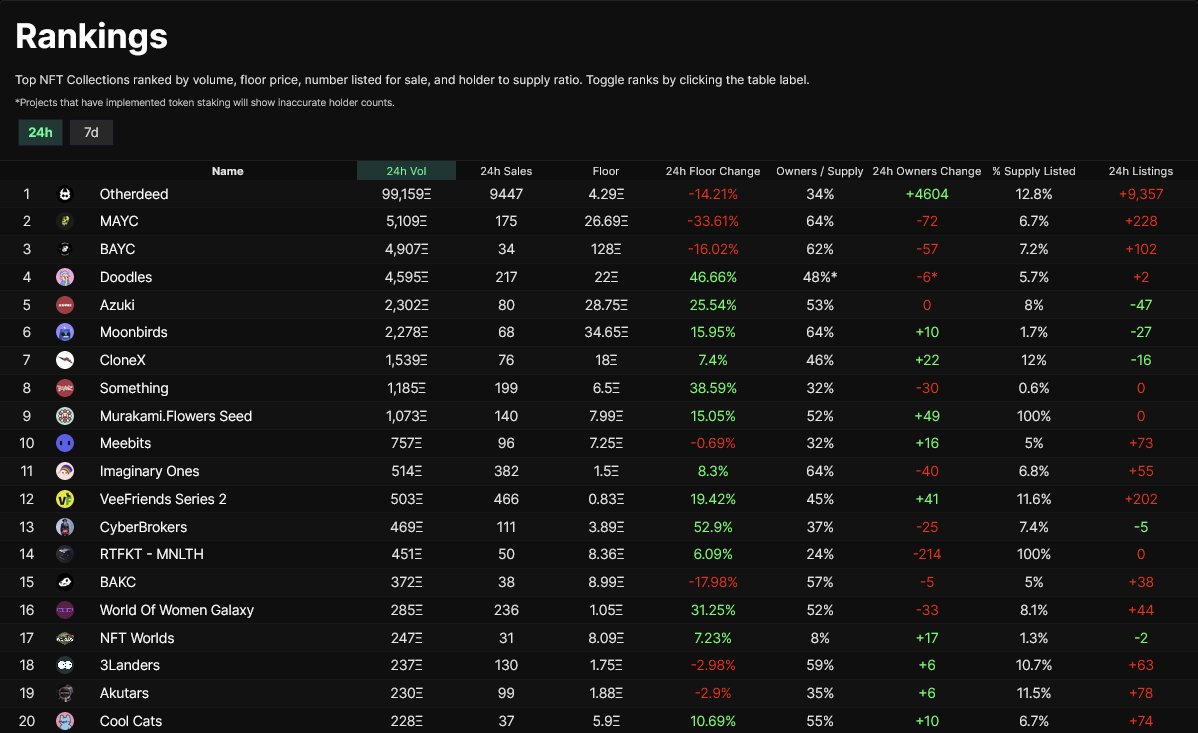
Task: Click CyberBrokers floor change 52.9%
Action: pyautogui.click(x=713, y=527)
